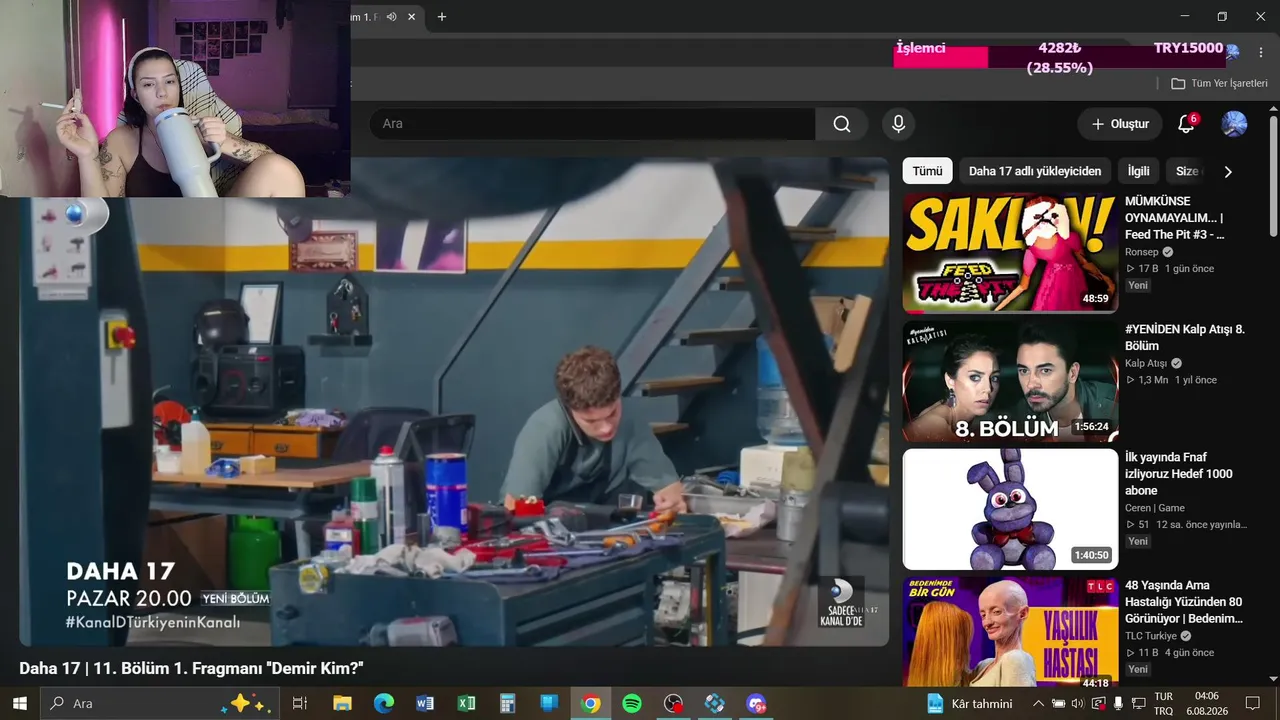
Task: Open the YouTube account avatar menu
Action: pos(1234,124)
